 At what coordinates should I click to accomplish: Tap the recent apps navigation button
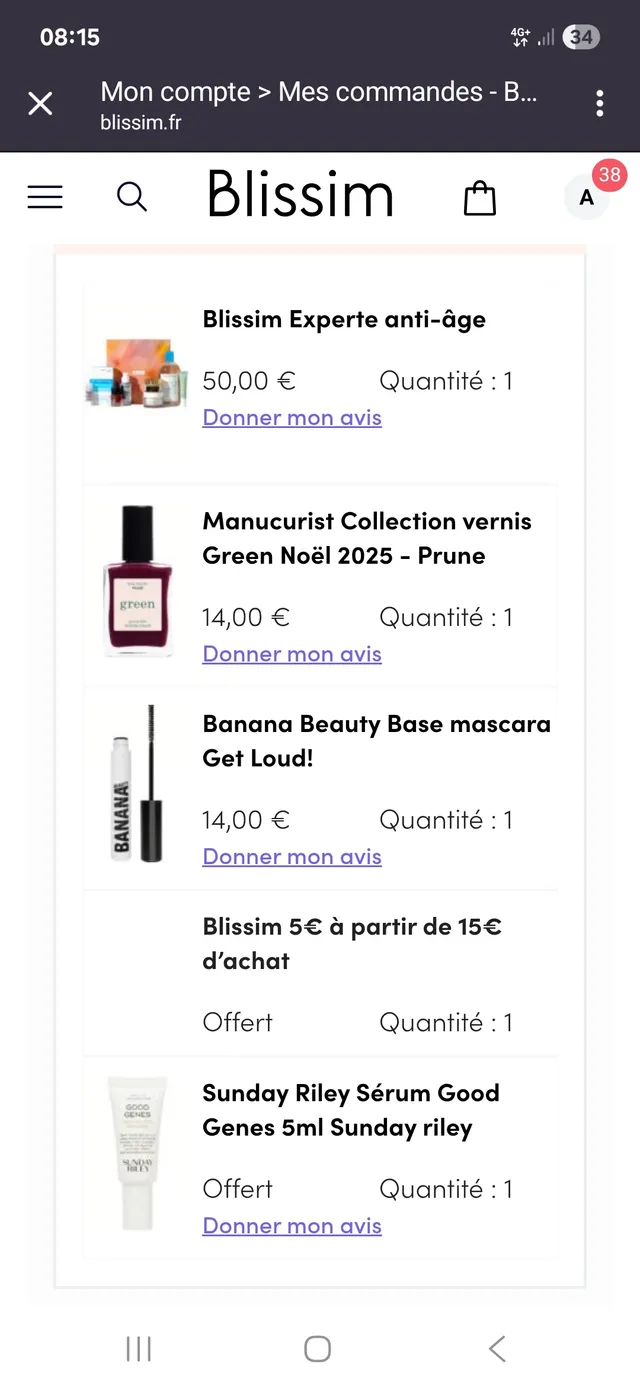pos(138,1348)
